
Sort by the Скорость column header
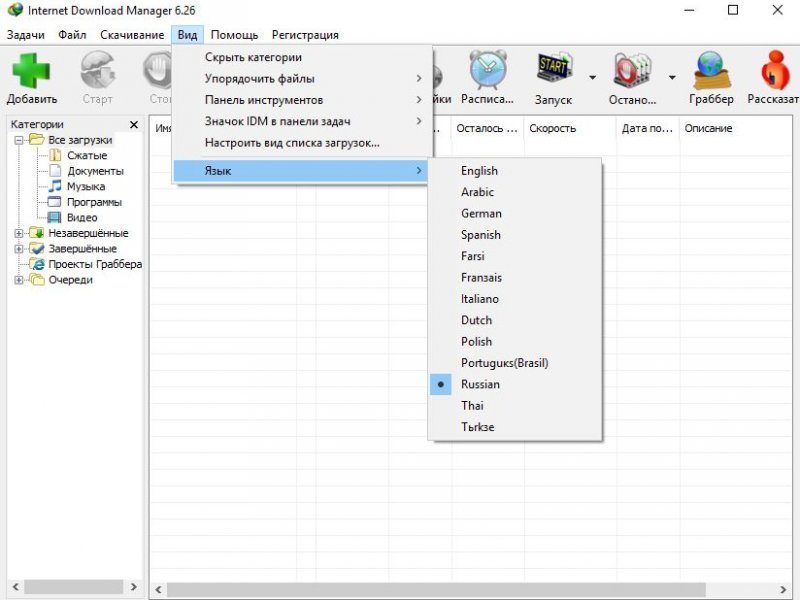coord(570,129)
